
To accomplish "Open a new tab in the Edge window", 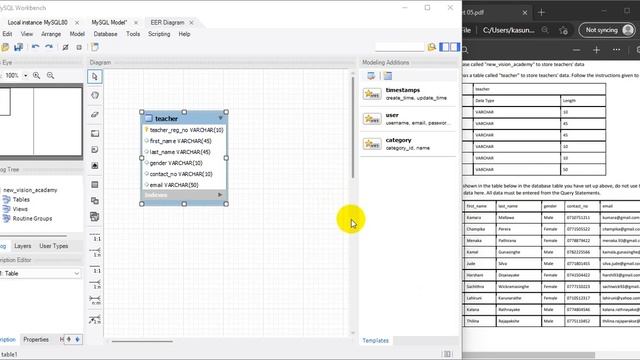I will 542,12.
